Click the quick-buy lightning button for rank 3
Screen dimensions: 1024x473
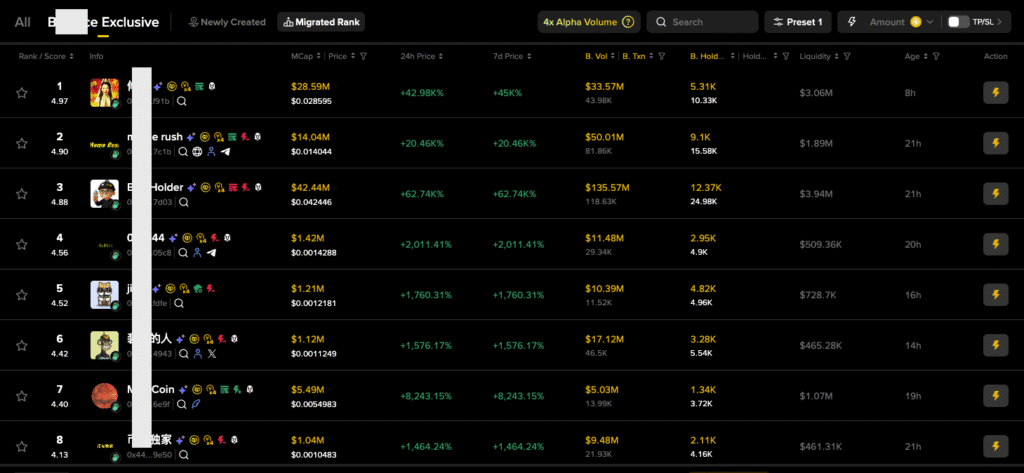(994, 194)
